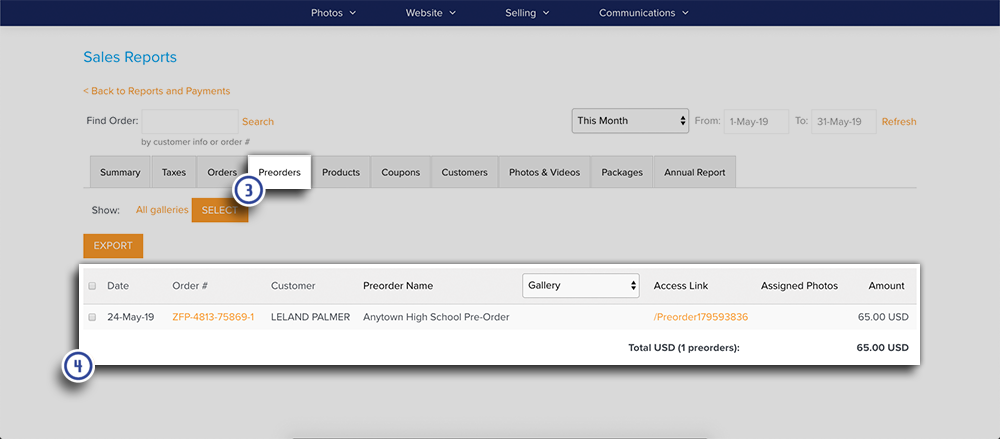
Task: Click the From date field
Action: click(756, 121)
